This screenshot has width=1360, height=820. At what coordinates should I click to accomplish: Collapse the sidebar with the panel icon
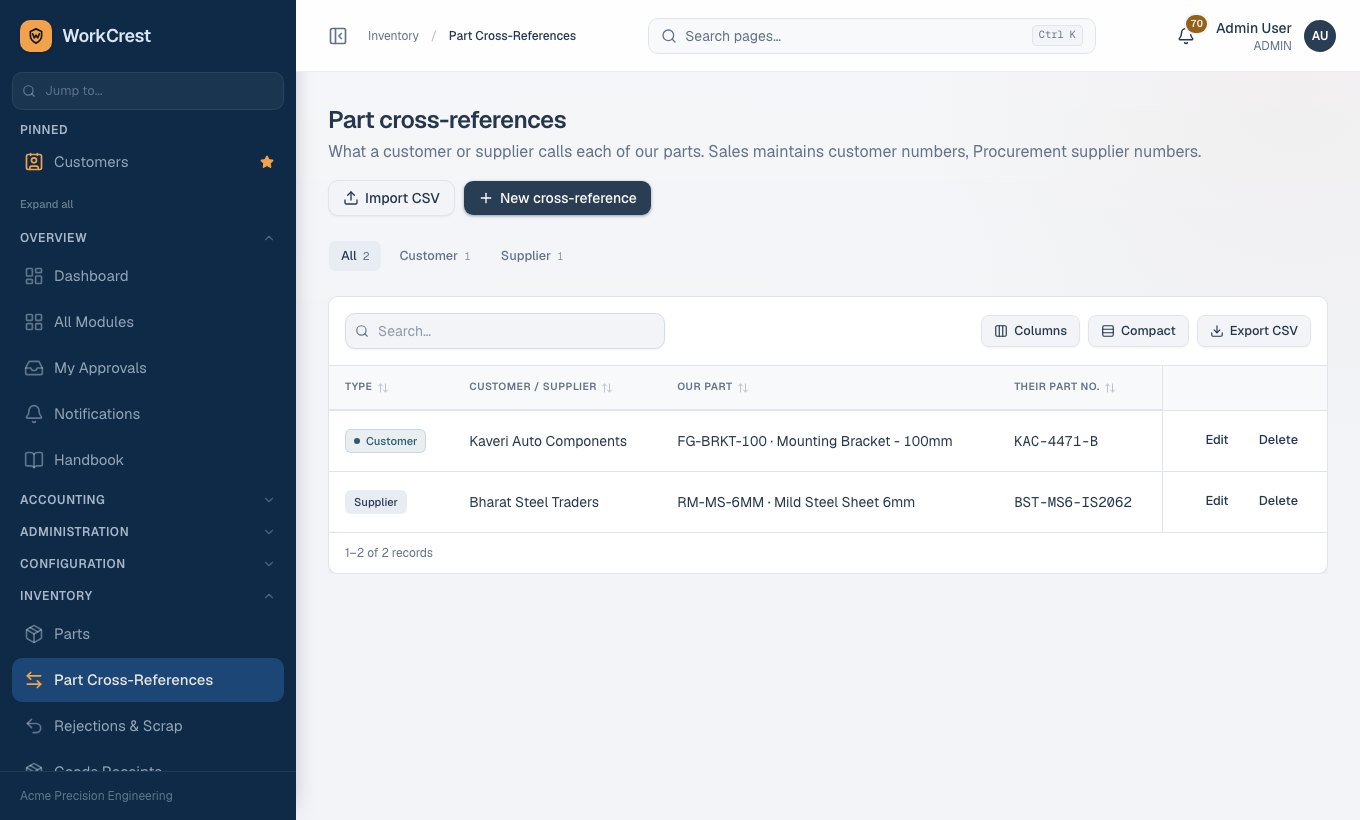coord(338,36)
